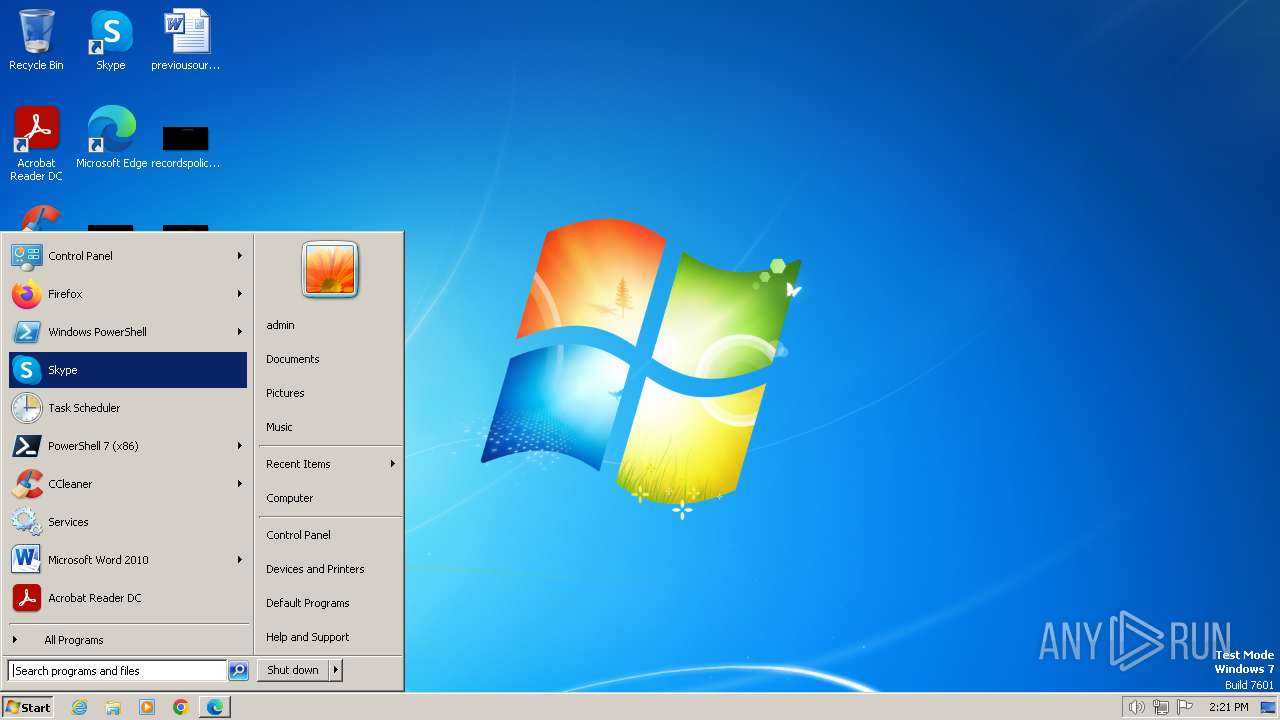Expand the Recent Items submenu arrow
The width and height of the screenshot is (1280, 720).
click(x=393, y=464)
